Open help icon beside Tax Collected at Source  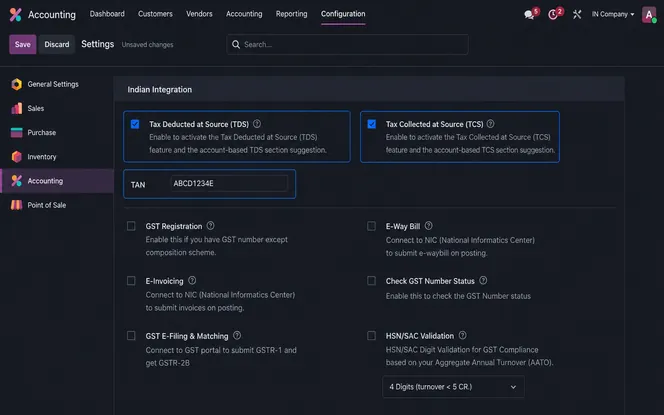490,124
